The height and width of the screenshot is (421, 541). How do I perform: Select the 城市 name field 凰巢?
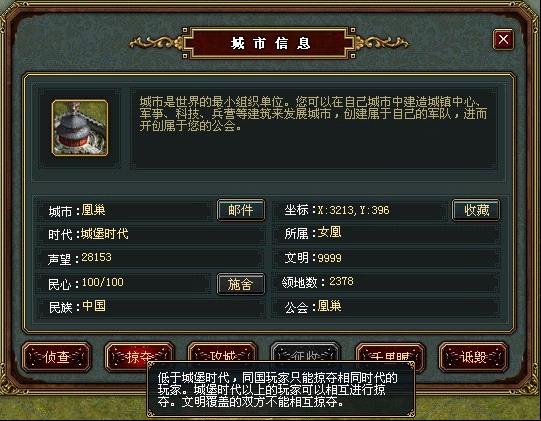(94, 210)
